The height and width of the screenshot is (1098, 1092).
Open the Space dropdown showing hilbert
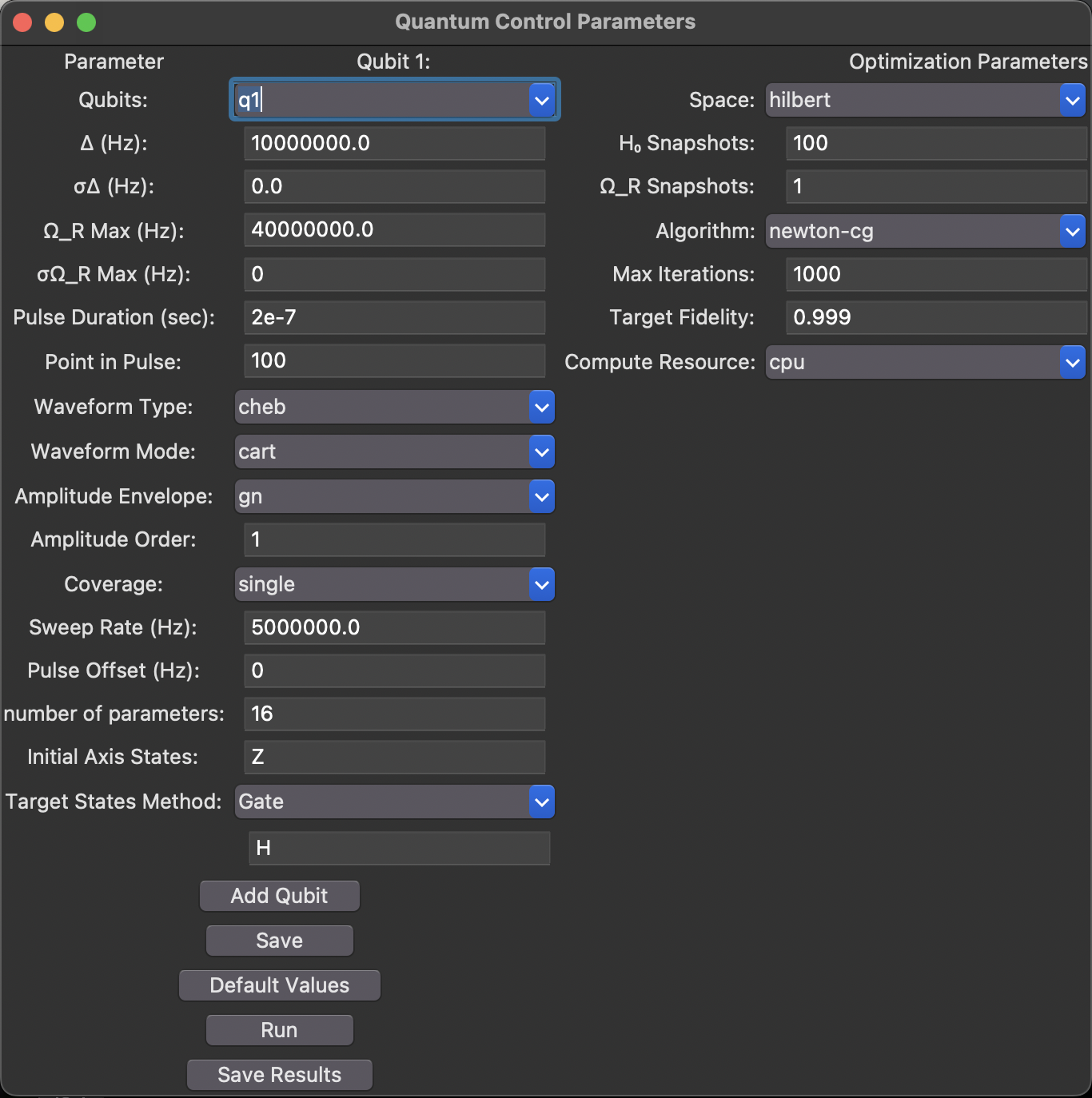click(926, 100)
